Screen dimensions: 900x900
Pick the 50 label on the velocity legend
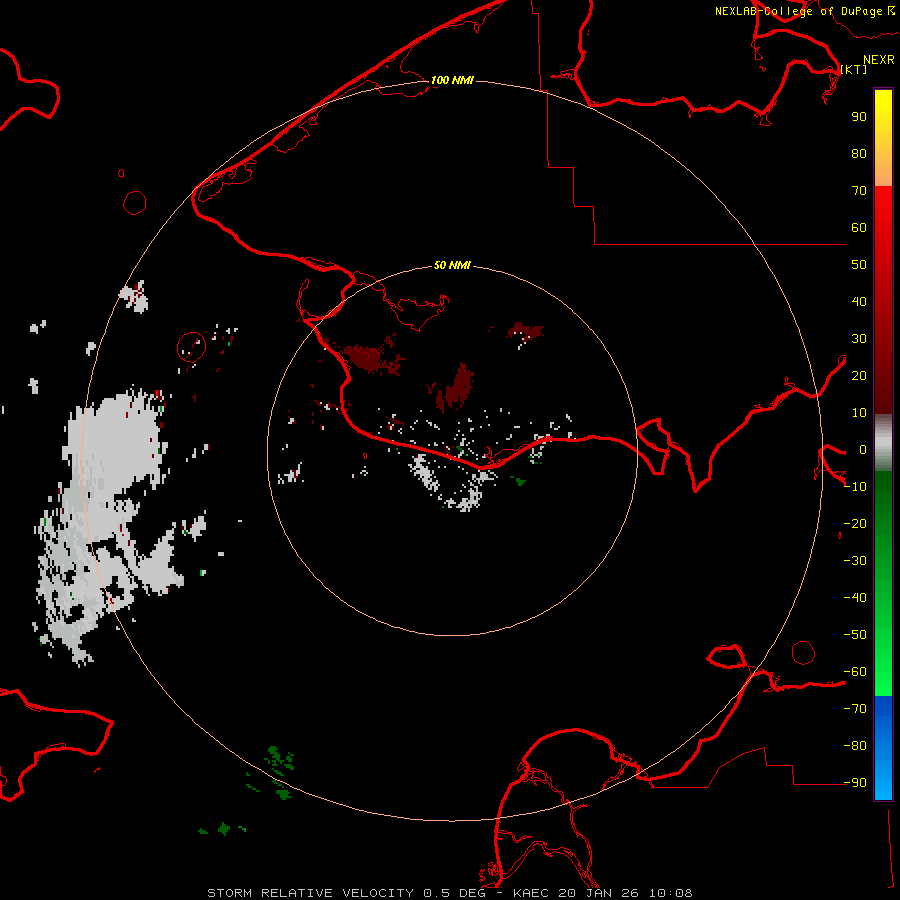click(859, 265)
